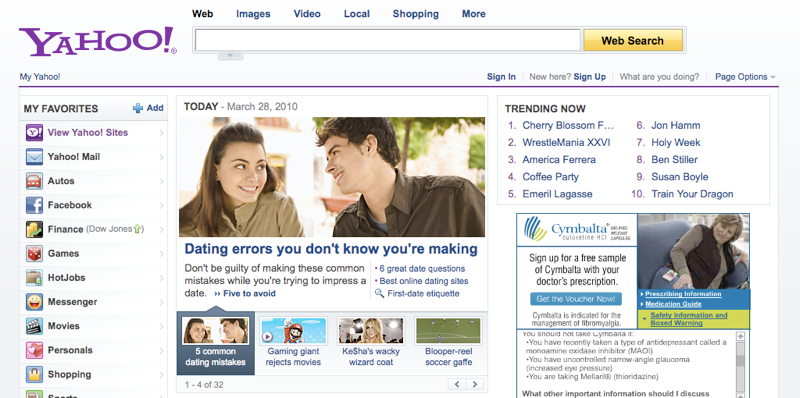800x398 pixels.
Task: Click the Finance chart icon
Action: click(x=34, y=229)
